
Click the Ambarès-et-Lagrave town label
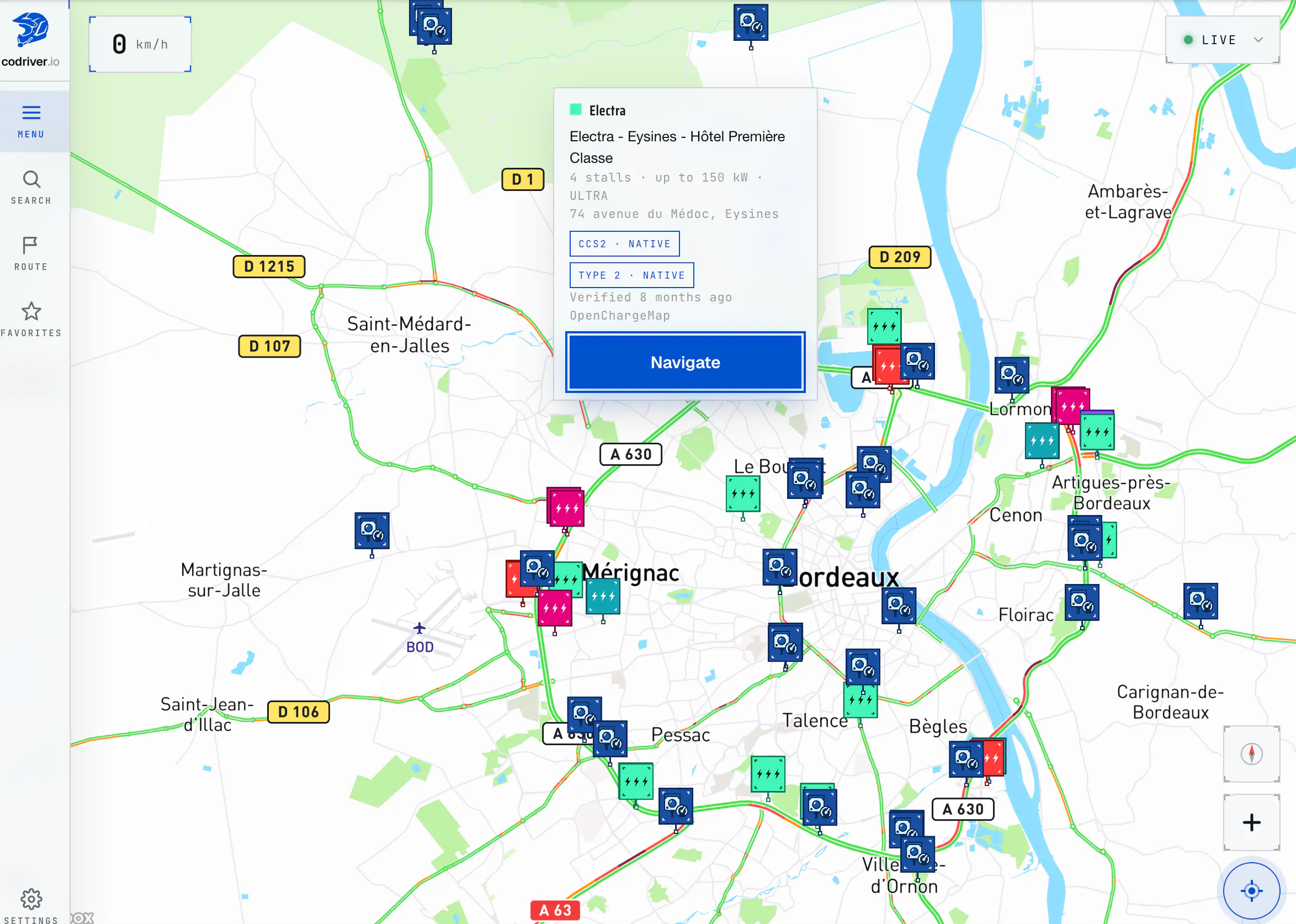point(1128,201)
